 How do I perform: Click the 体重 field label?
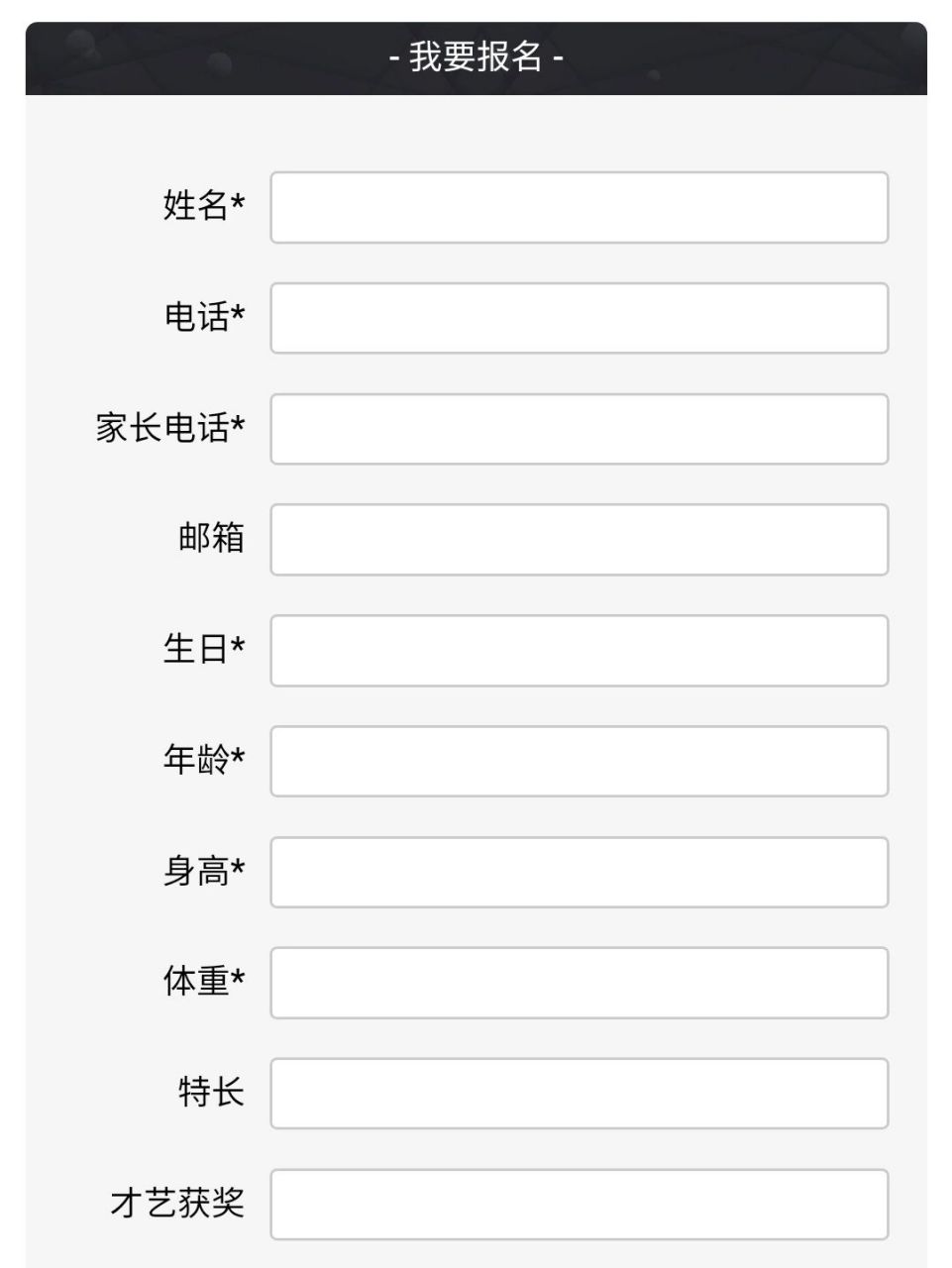pos(203,978)
